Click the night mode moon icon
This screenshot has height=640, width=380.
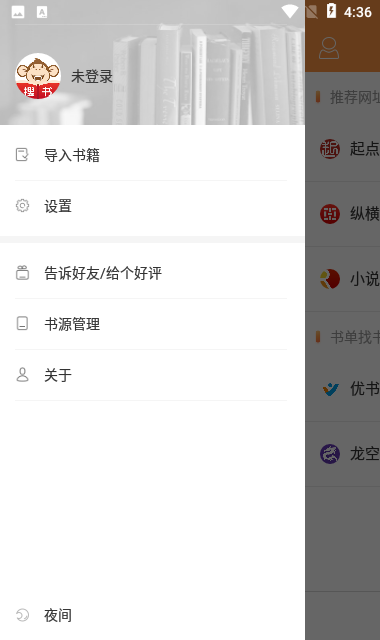(22, 615)
